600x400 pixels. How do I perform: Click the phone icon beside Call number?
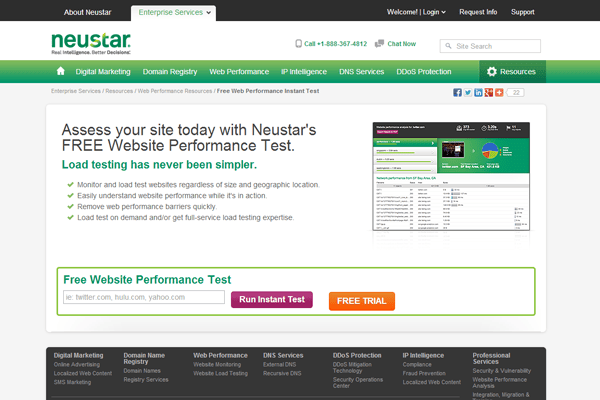click(298, 44)
